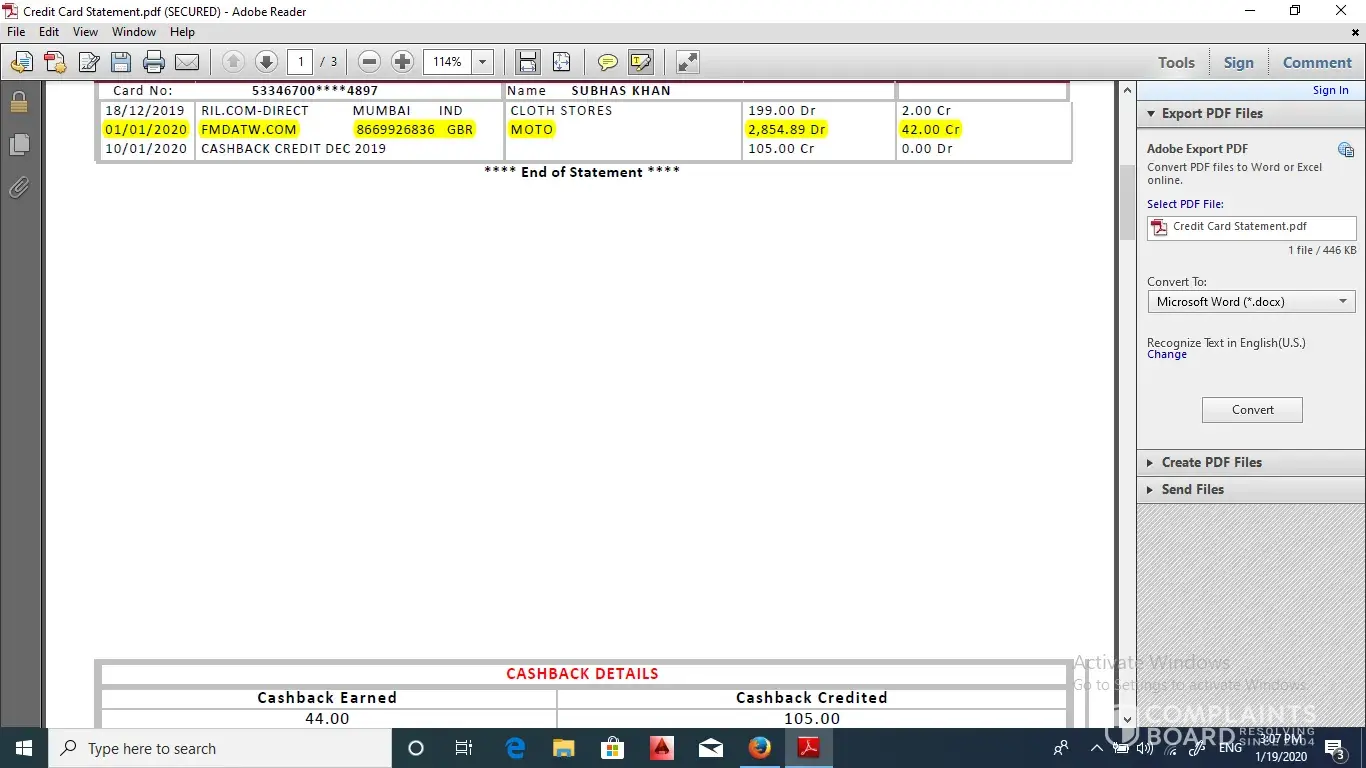Viewport: 1366px width, 768px height.
Task: Click the zoom in plus button
Action: (402, 62)
